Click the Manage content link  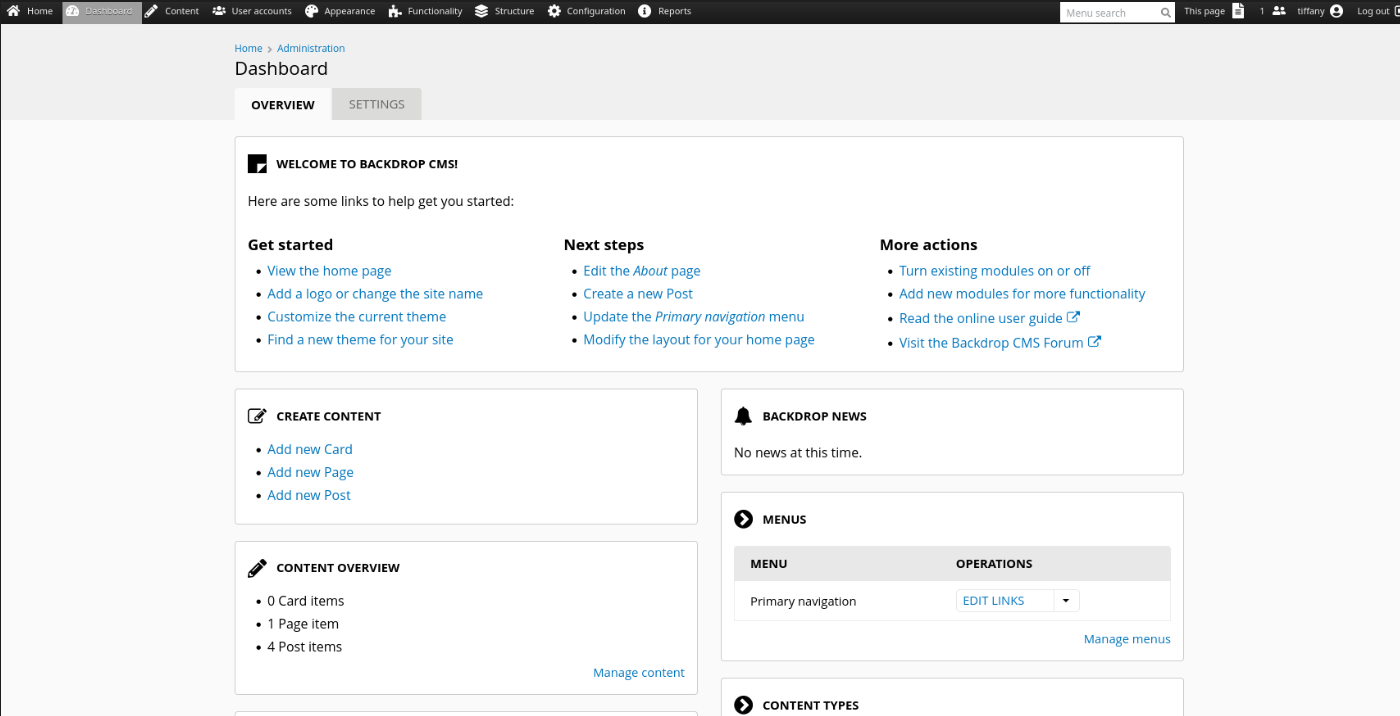coord(638,673)
